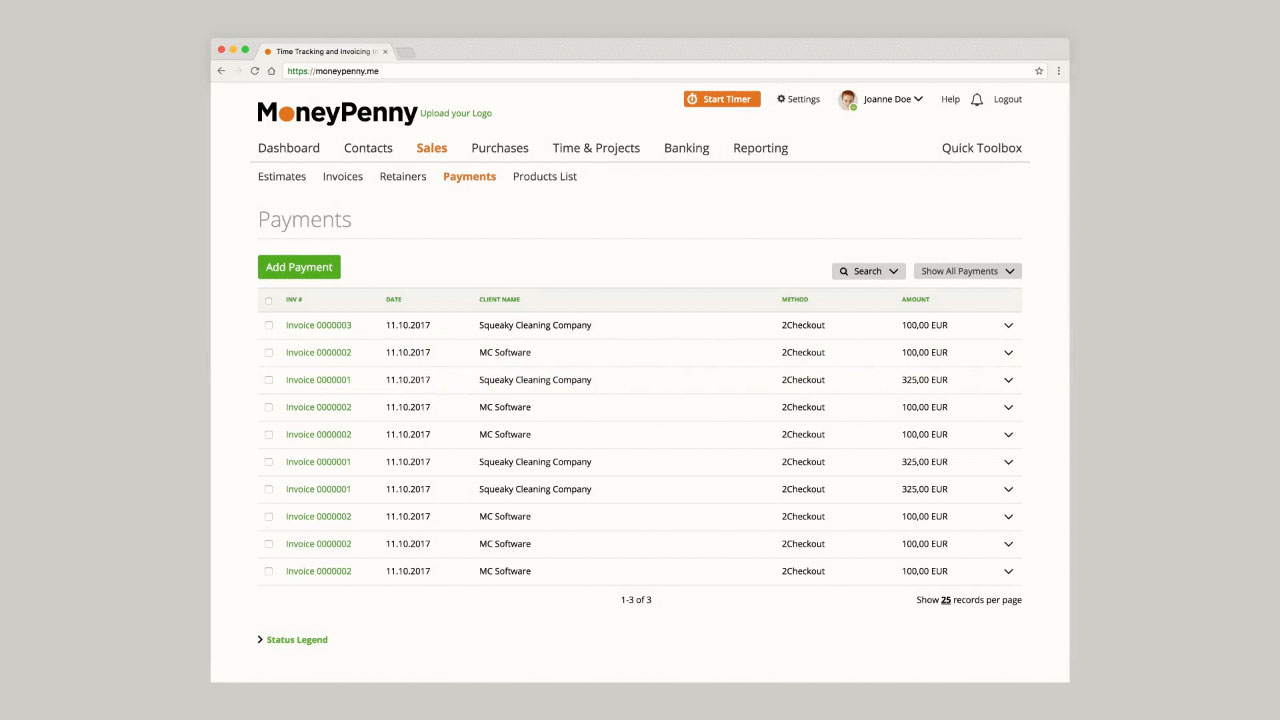Open the Quick Toolbox
The image size is (1280, 720).
tap(982, 148)
